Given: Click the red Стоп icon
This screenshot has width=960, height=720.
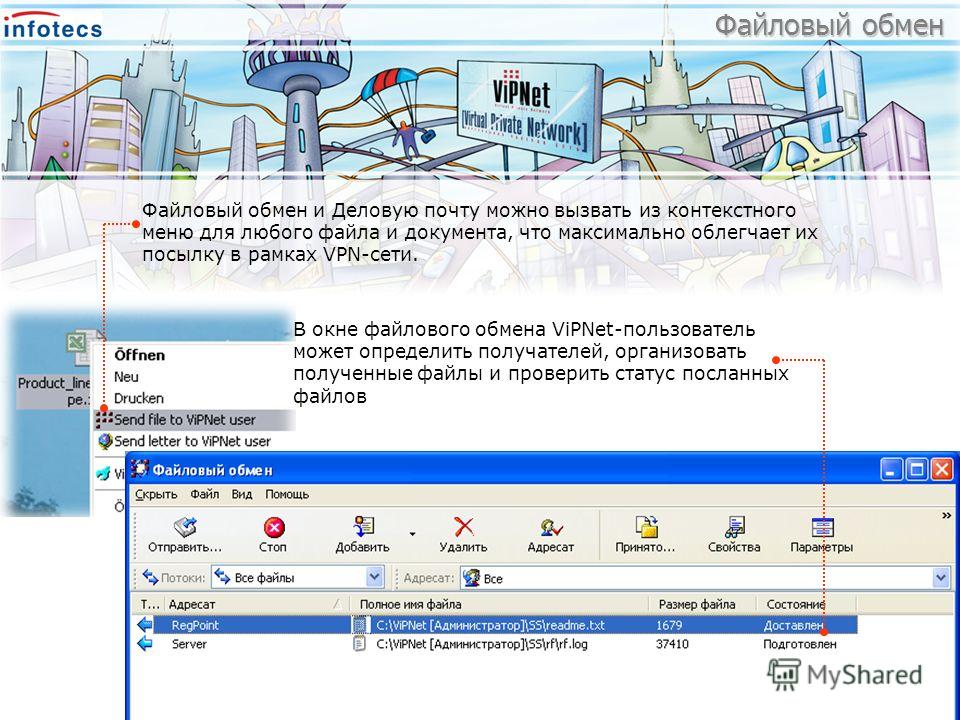Looking at the screenshot, I should [x=274, y=527].
